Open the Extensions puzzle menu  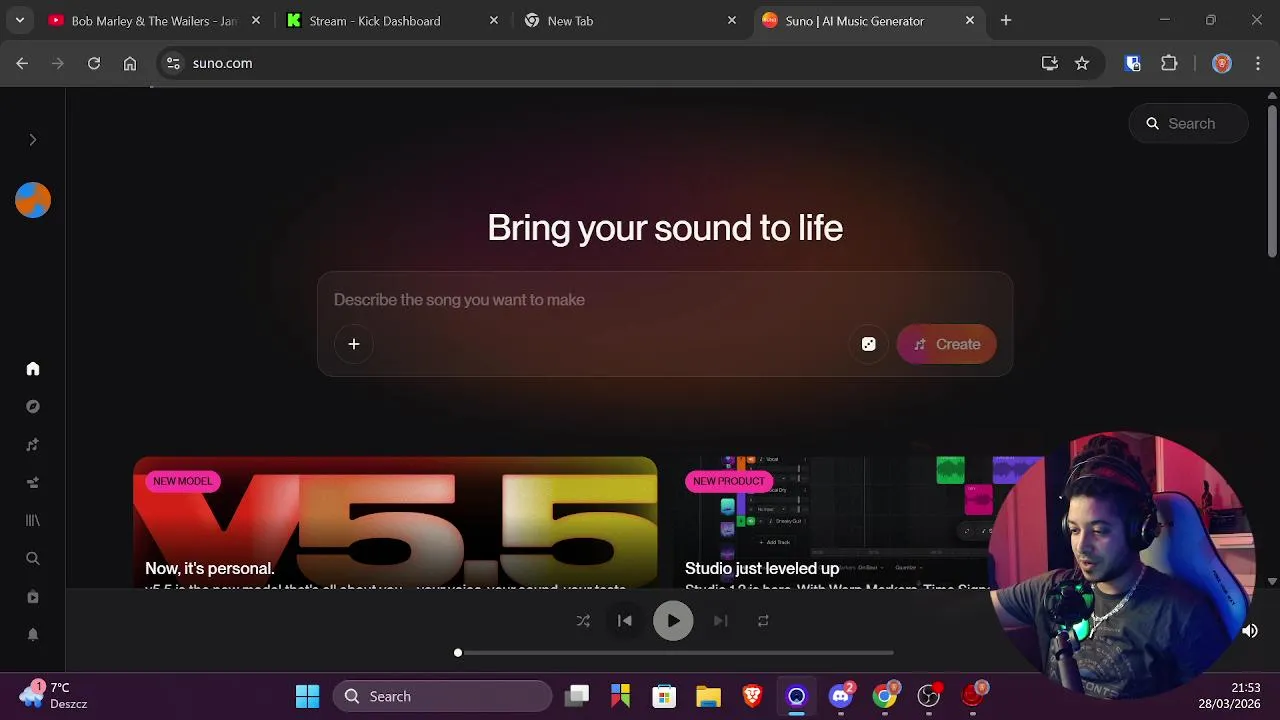pos(1169,63)
